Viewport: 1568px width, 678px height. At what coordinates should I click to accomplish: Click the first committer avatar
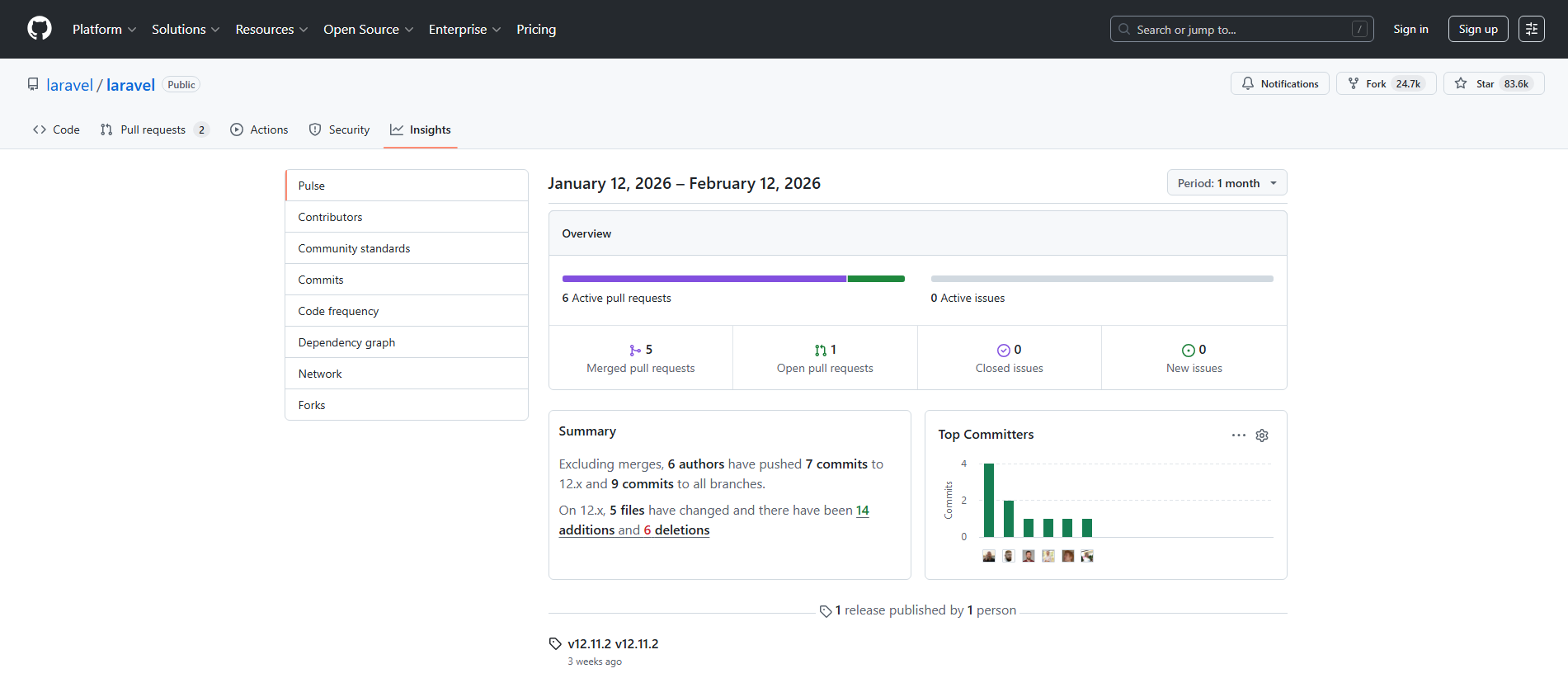pos(989,556)
